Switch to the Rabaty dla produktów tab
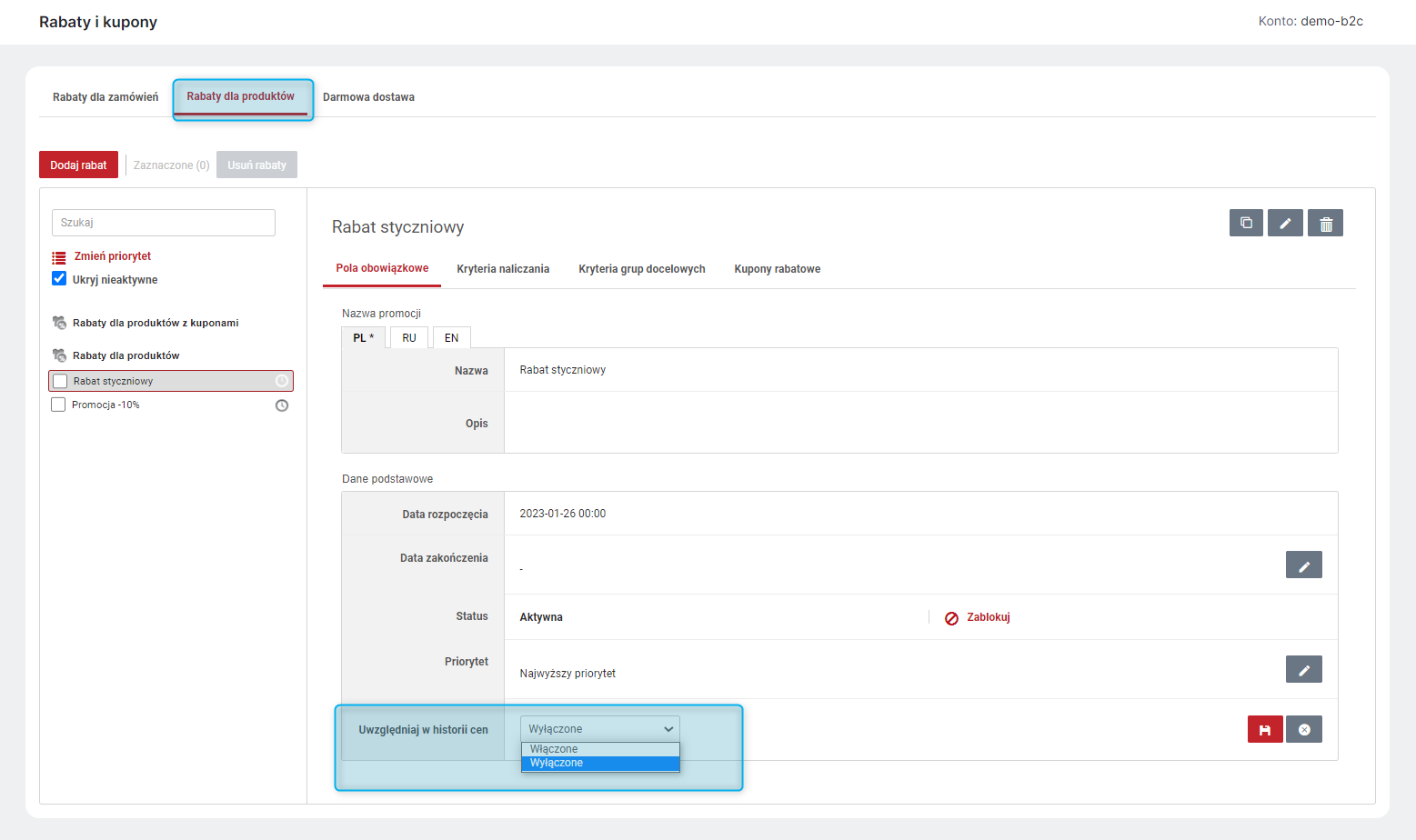1416x840 pixels. point(241,96)
